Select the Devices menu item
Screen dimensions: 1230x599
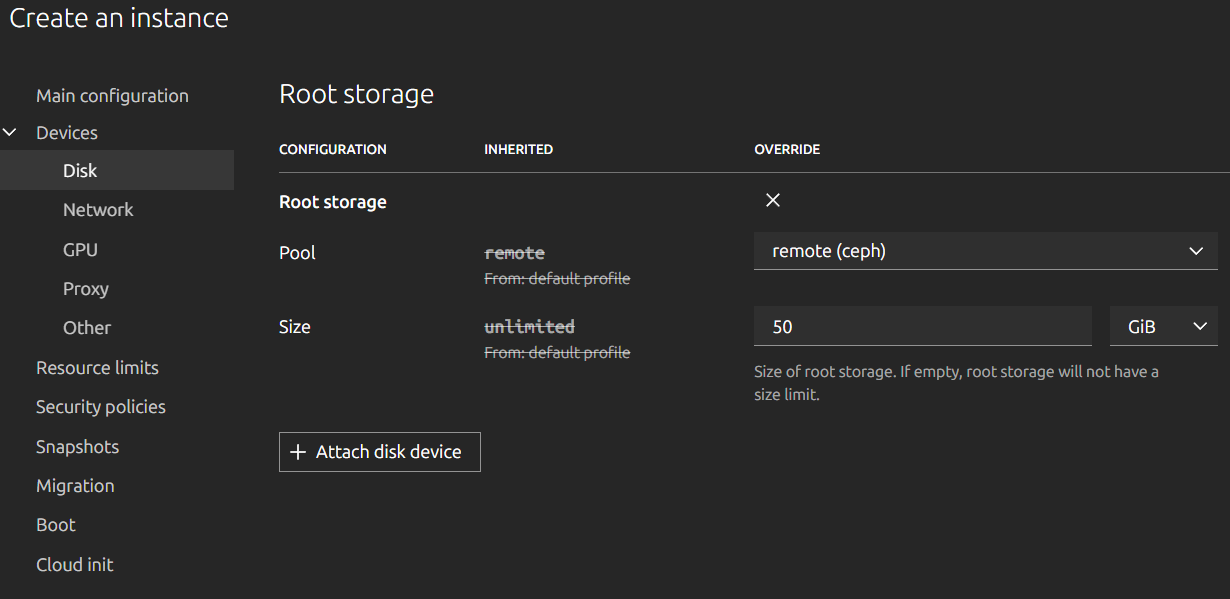click(67, 133)
